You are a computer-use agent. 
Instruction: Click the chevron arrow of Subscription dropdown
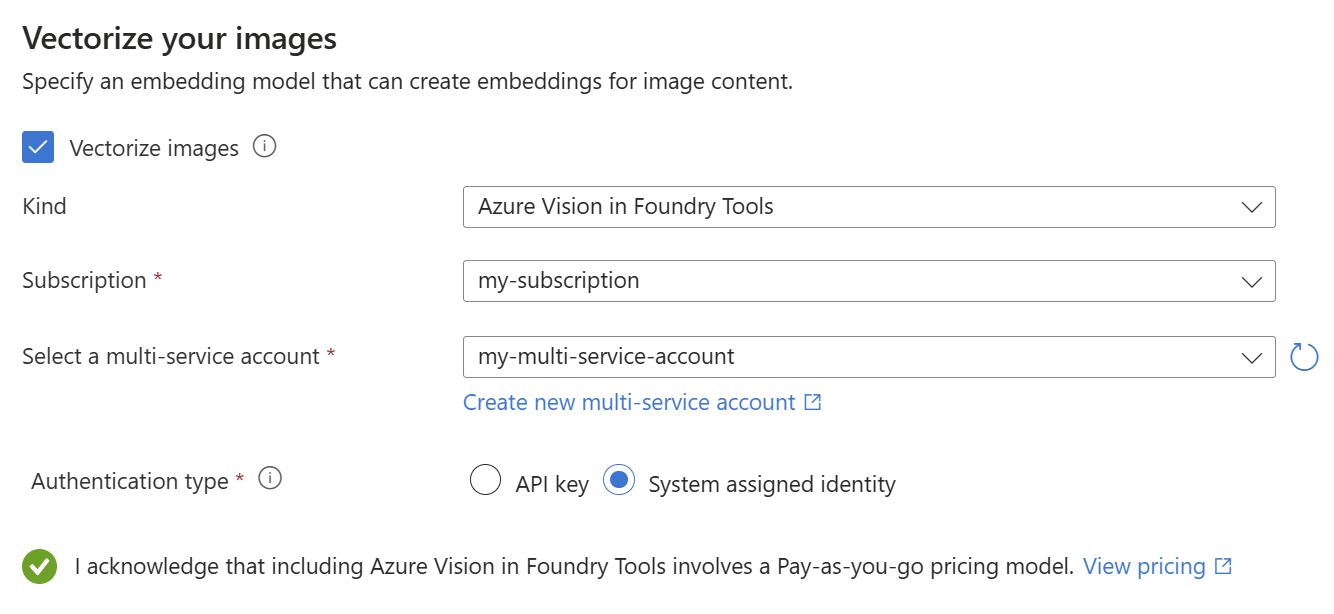point(1251,281)
